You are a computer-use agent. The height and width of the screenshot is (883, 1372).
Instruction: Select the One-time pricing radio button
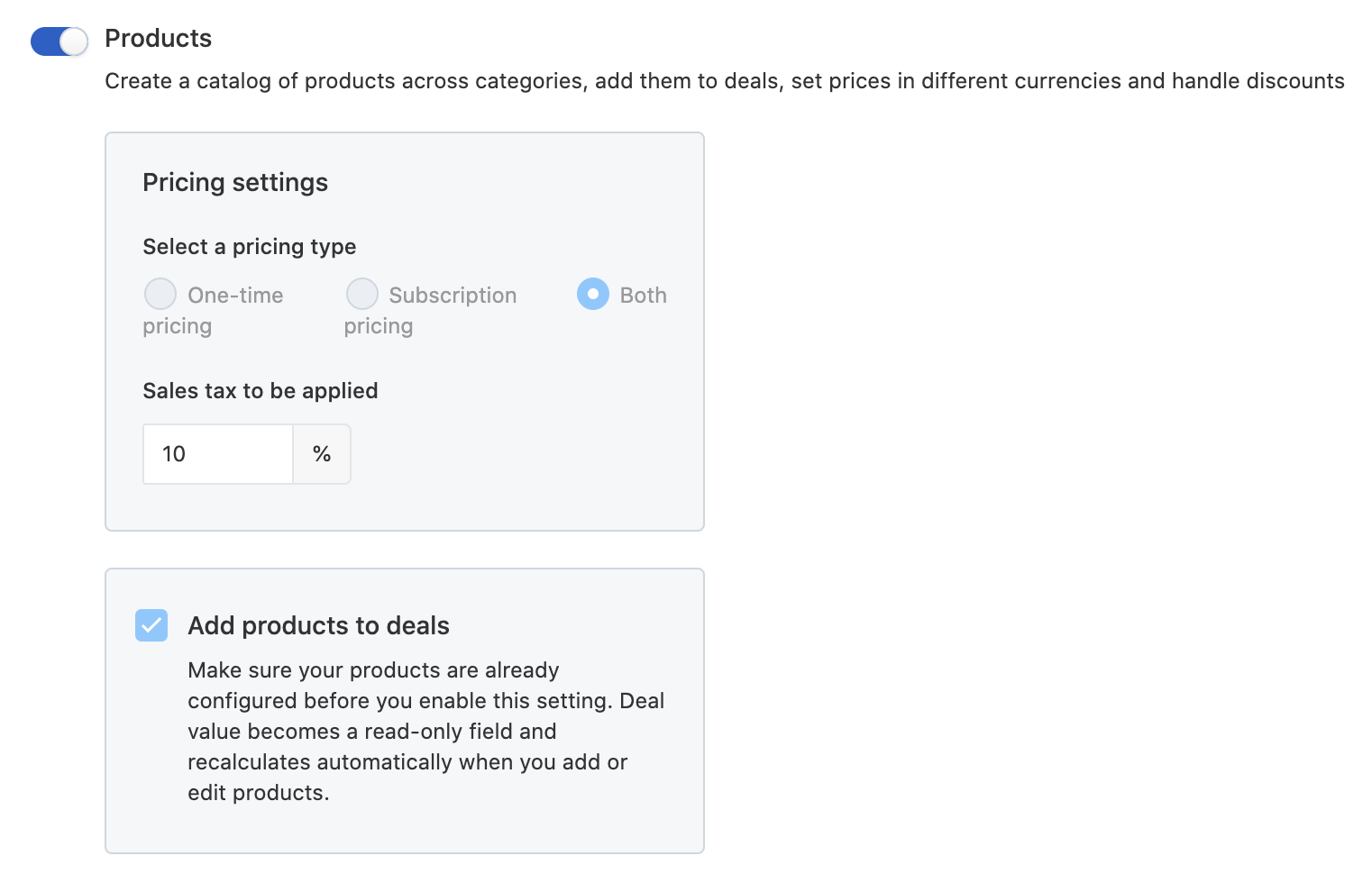pyautogui.click(x=160, y=294)
